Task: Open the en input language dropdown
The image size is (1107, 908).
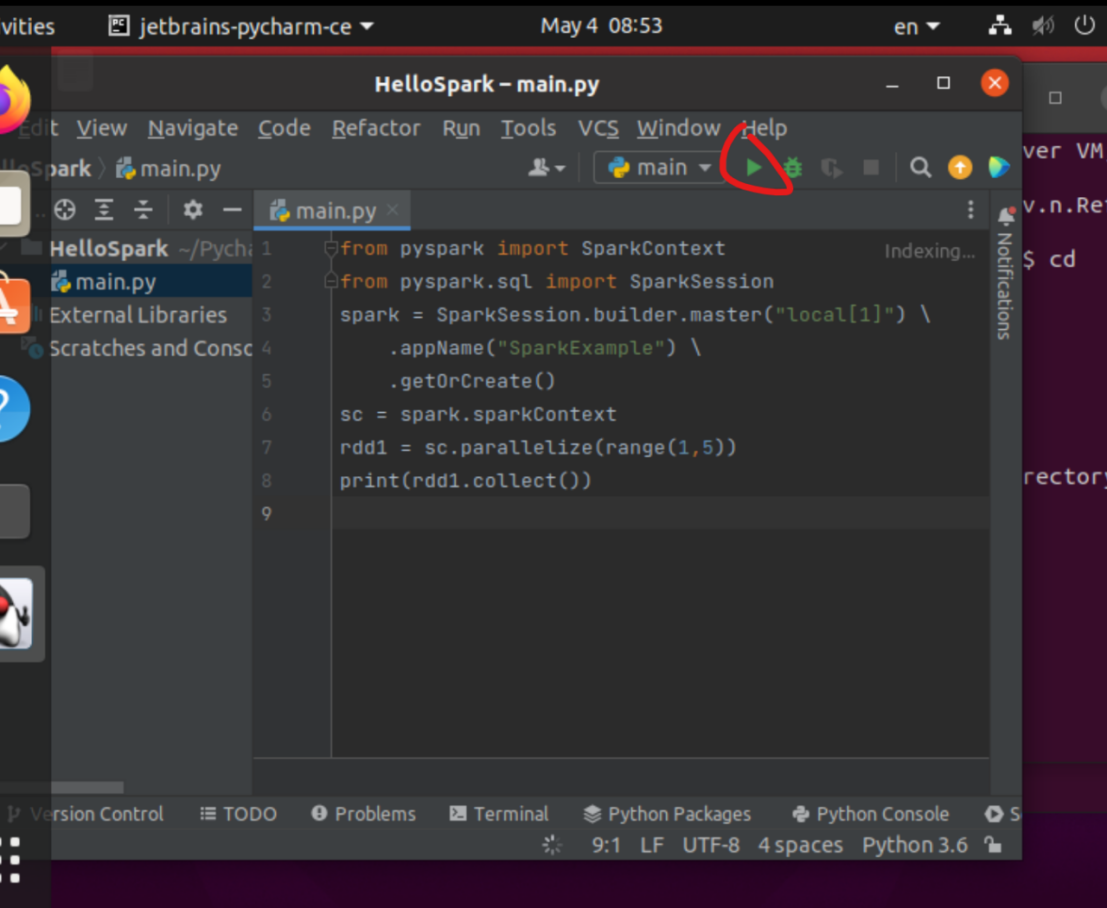Action: 916,27
